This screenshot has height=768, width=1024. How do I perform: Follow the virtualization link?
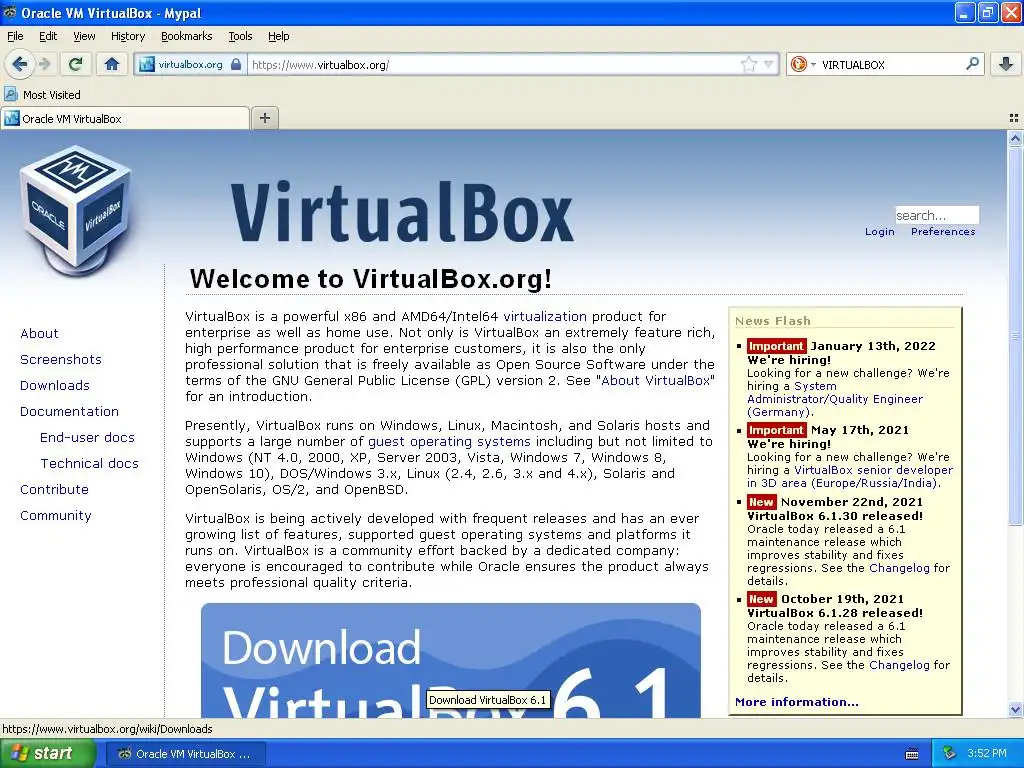[x=545, y=317]
